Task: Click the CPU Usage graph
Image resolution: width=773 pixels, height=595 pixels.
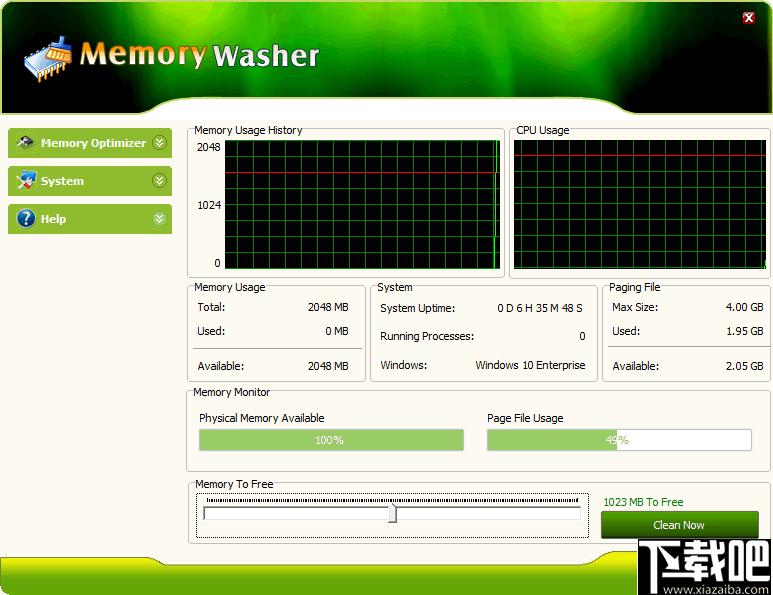Action: pos(640,205)
